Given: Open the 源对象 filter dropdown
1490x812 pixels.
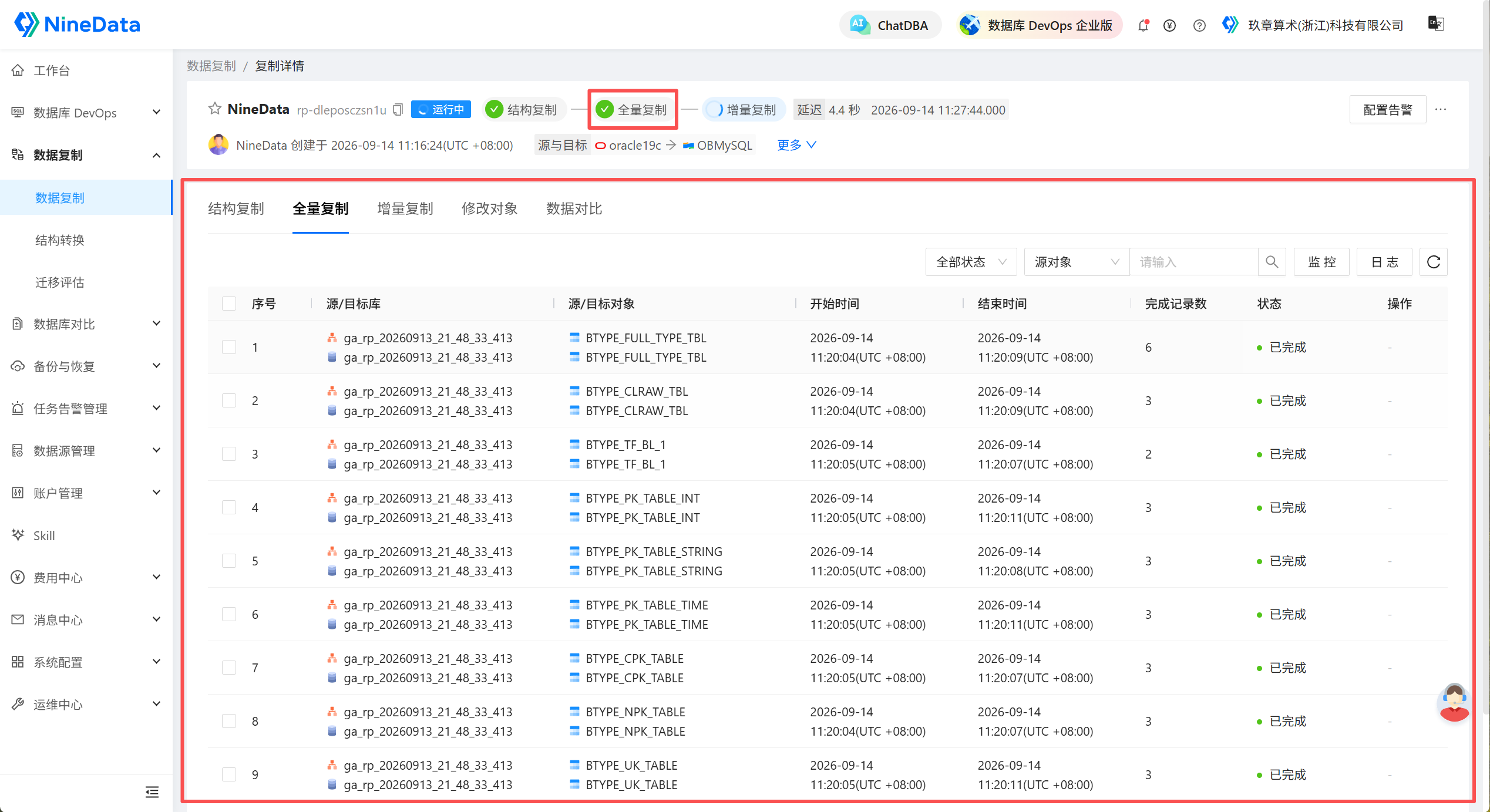Looking at the screenshot, I should [x=1077, y=262].
